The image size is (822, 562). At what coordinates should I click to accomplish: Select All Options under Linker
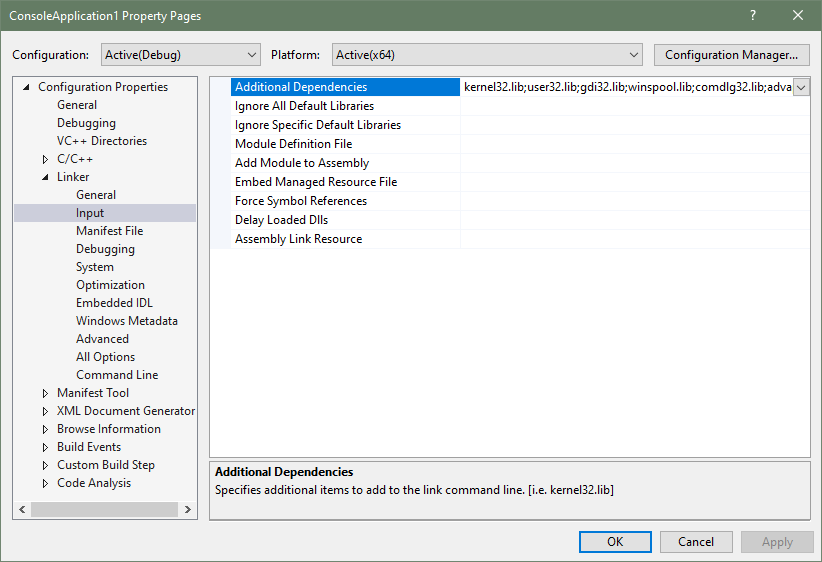click(105, 356)
